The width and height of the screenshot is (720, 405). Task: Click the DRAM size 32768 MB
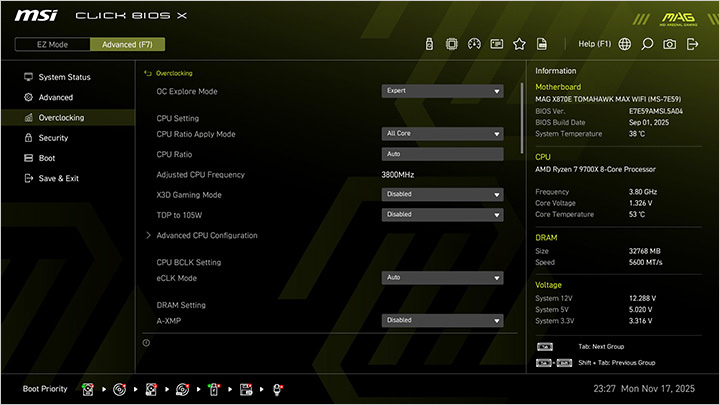645,251
